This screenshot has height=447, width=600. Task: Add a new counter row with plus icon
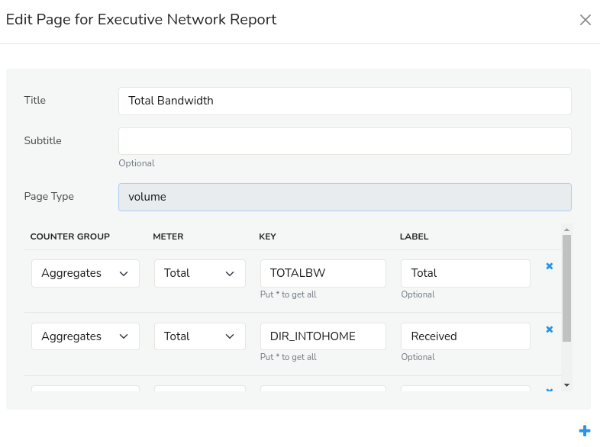tap(584, 431)
